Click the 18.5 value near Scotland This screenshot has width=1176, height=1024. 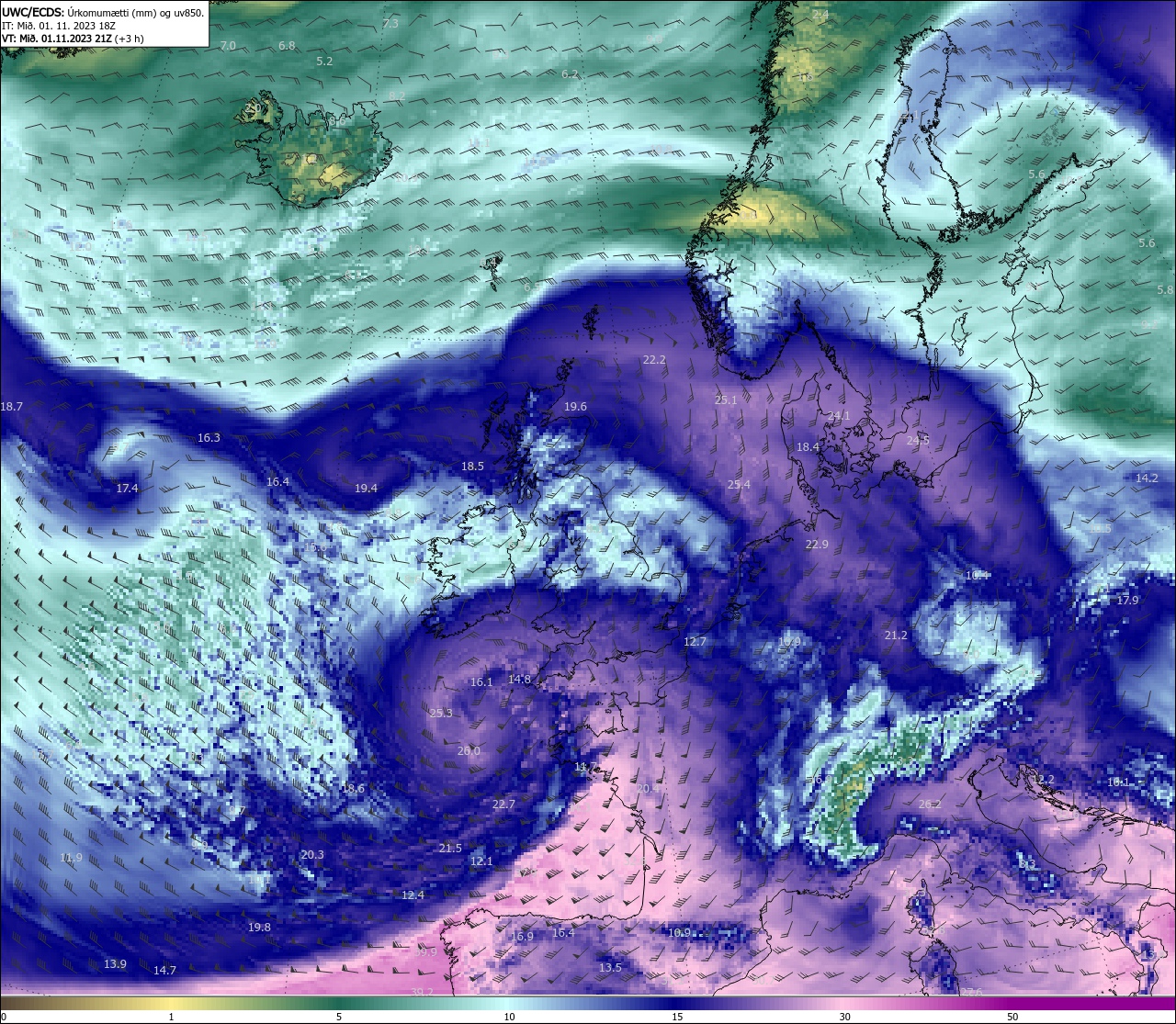point(472,467)
